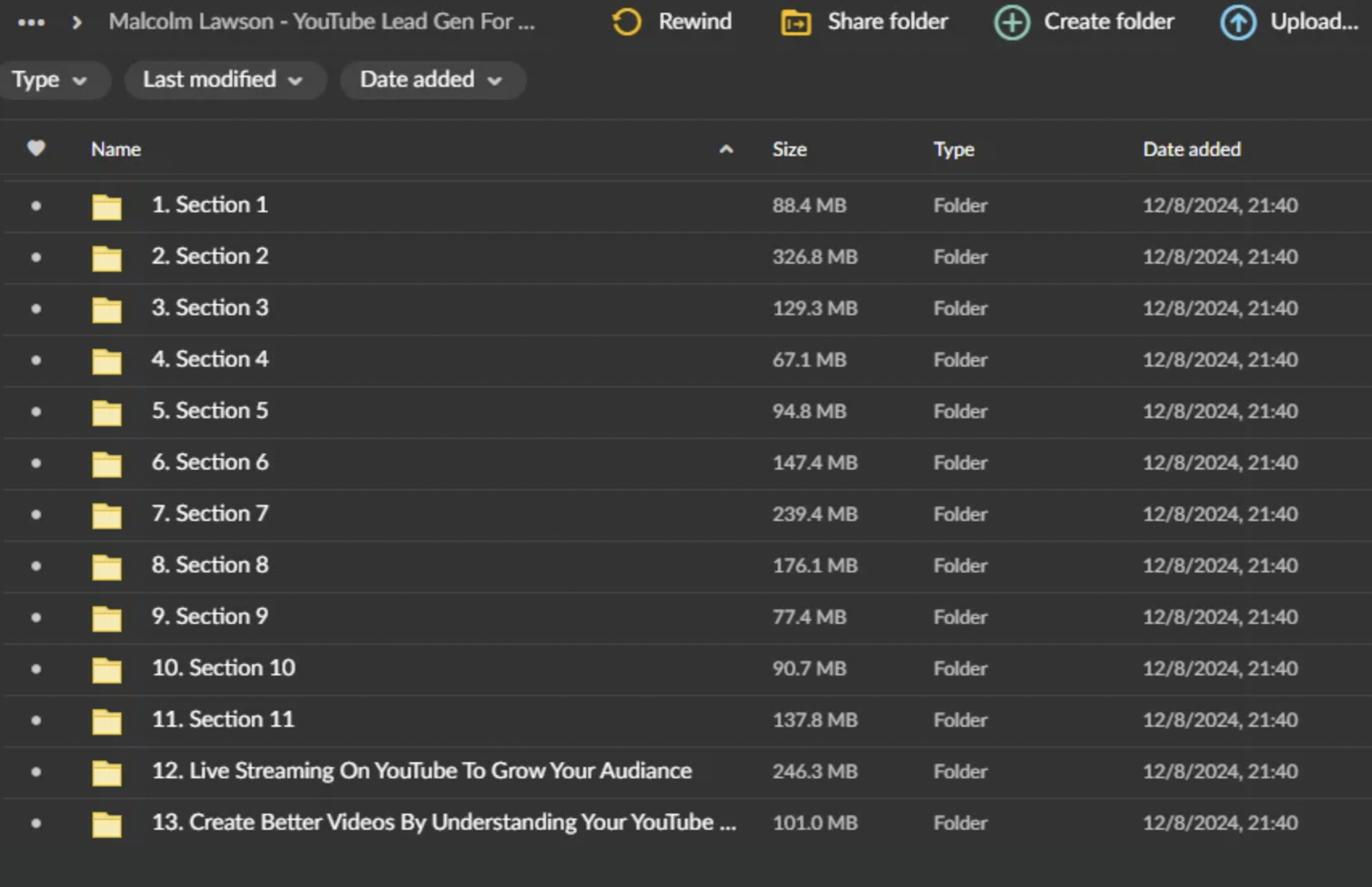Click the folder icon next to Section 10
This screenshot has width=1372, height=887.
[x=107, y=668]
